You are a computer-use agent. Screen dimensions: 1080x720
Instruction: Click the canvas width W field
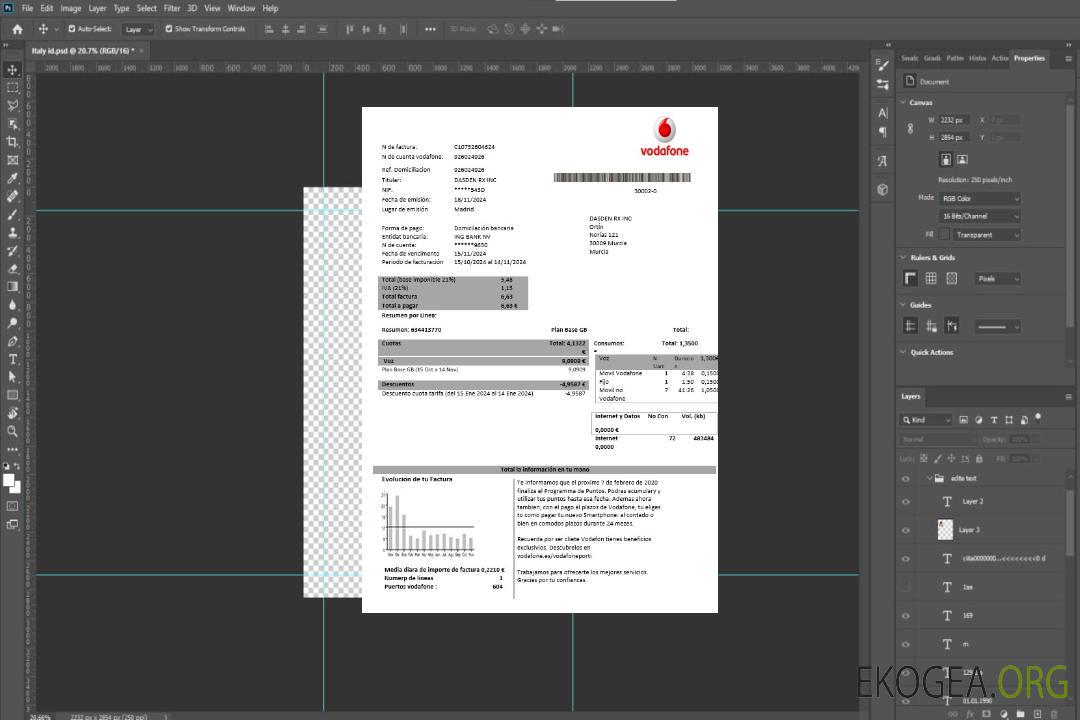(x=954, y=120)
